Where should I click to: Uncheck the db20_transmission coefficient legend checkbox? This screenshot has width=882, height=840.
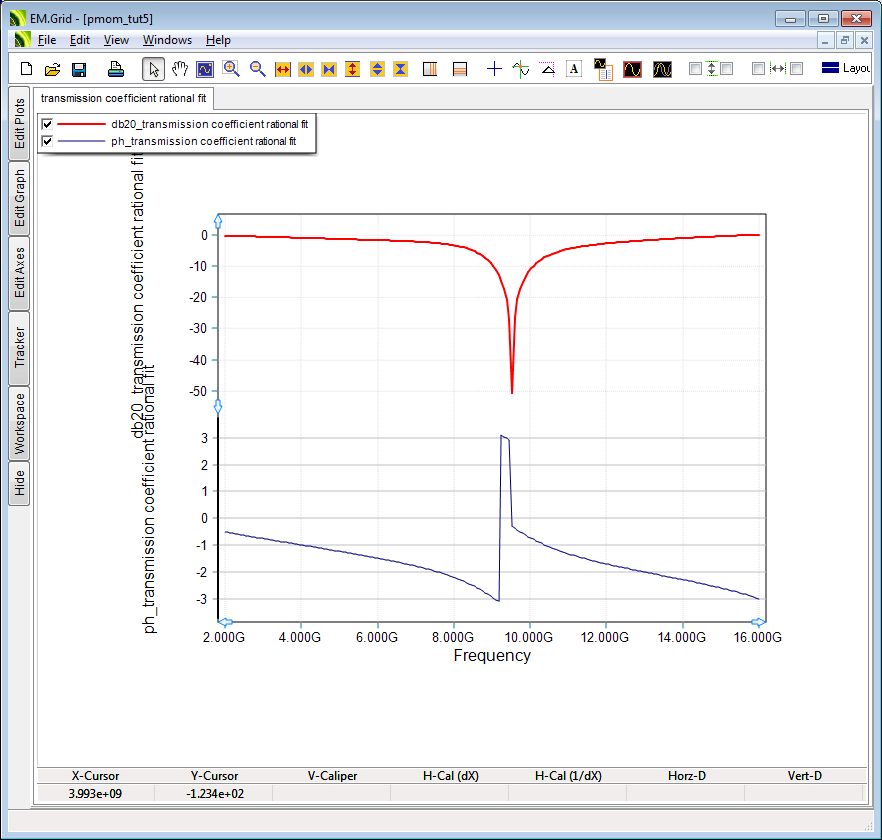tap(46, 124)
